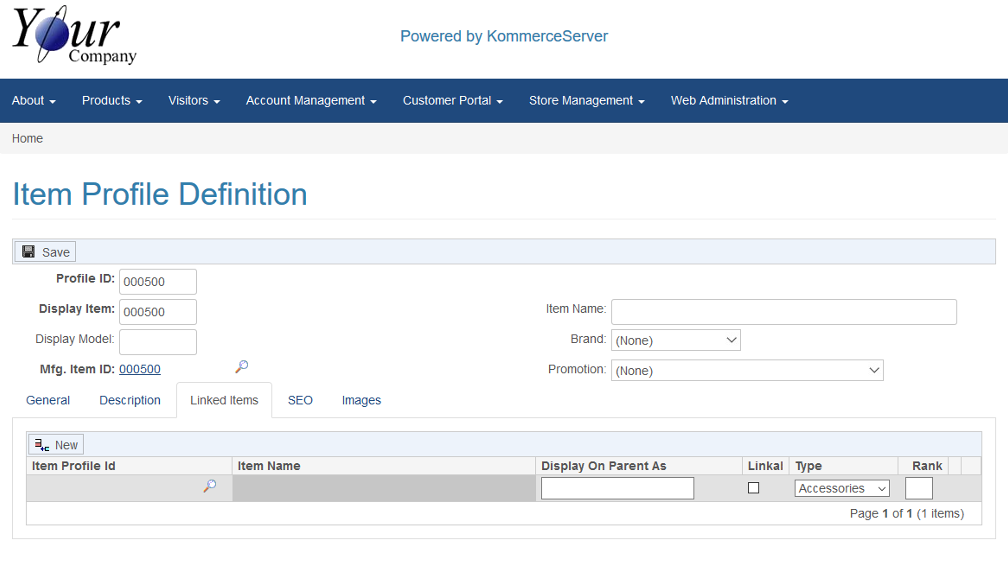Click the lookup magnifier in Item Profile Id cell
The height and width of the screenshot is (566, 1008).
click(209, 486)
